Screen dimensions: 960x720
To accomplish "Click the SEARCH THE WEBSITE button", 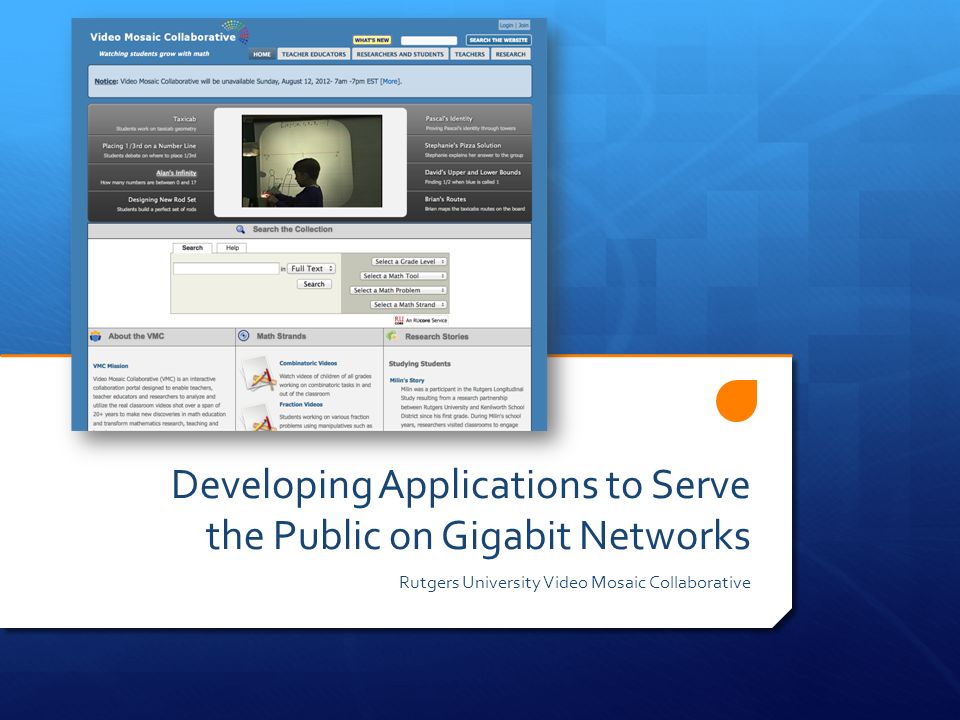I will [498, 40].
